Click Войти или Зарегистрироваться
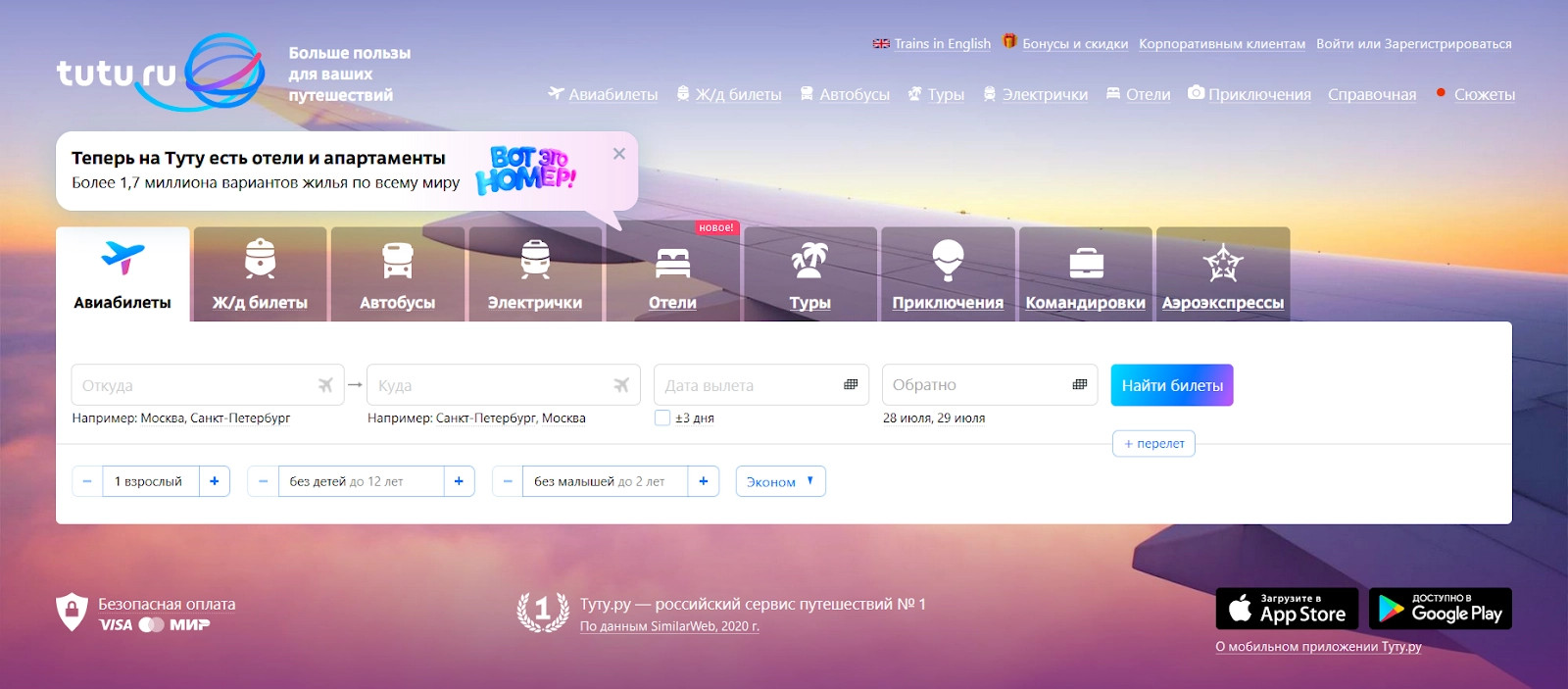This screenshot has height=689, width=1568. point(1414,43)
